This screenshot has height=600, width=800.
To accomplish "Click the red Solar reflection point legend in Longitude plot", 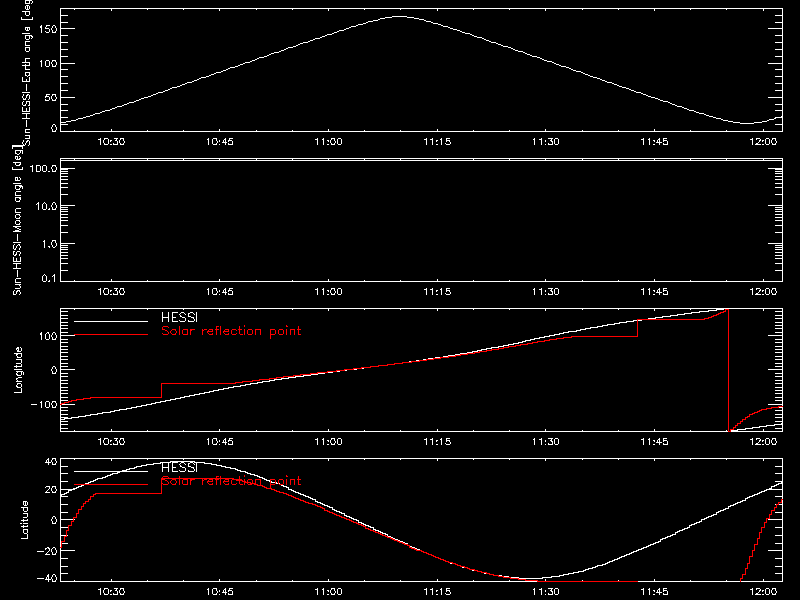I will click(231, 331).
